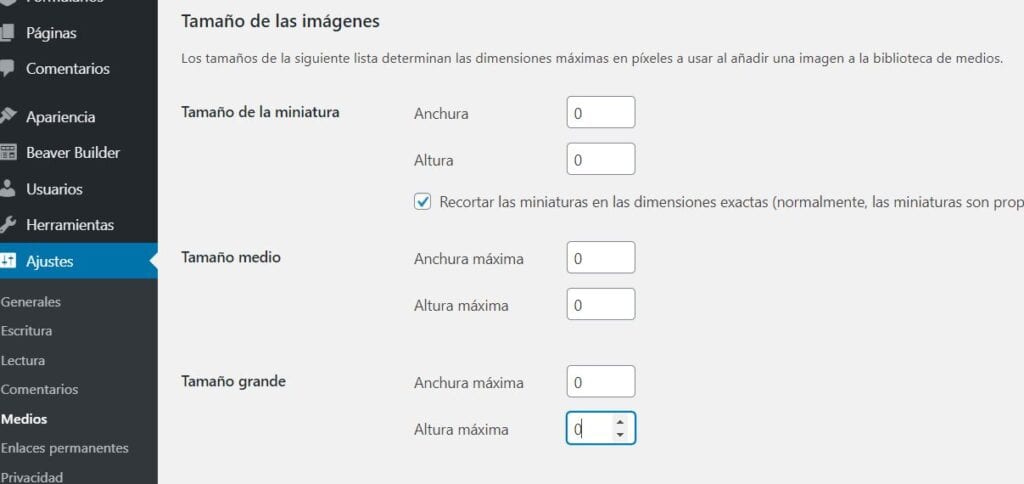Decrease Altura máxima using down stepper arrow

click(x=620, y=434)
